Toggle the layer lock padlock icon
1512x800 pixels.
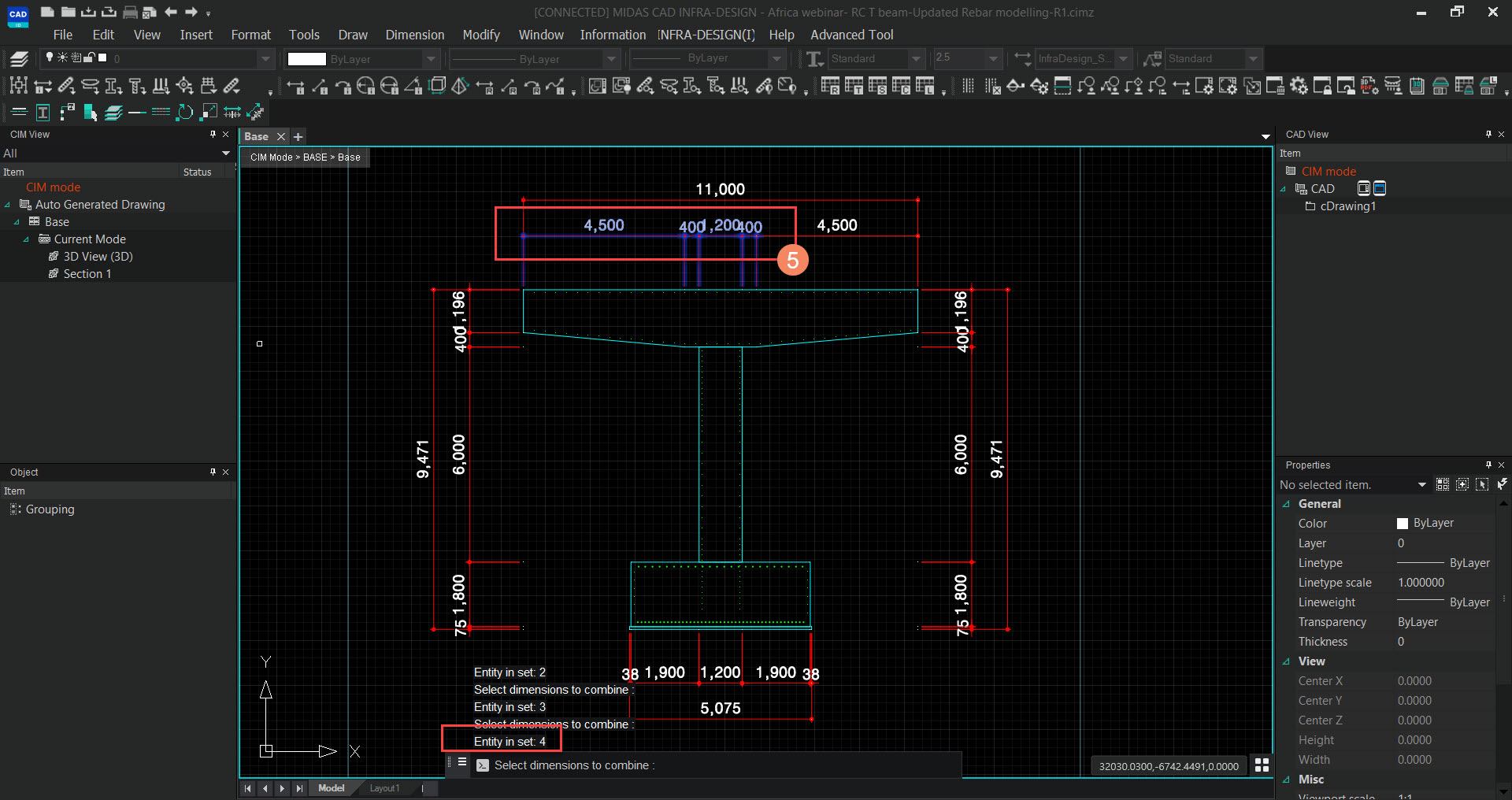pyautogui.click(x=90, y=57)
